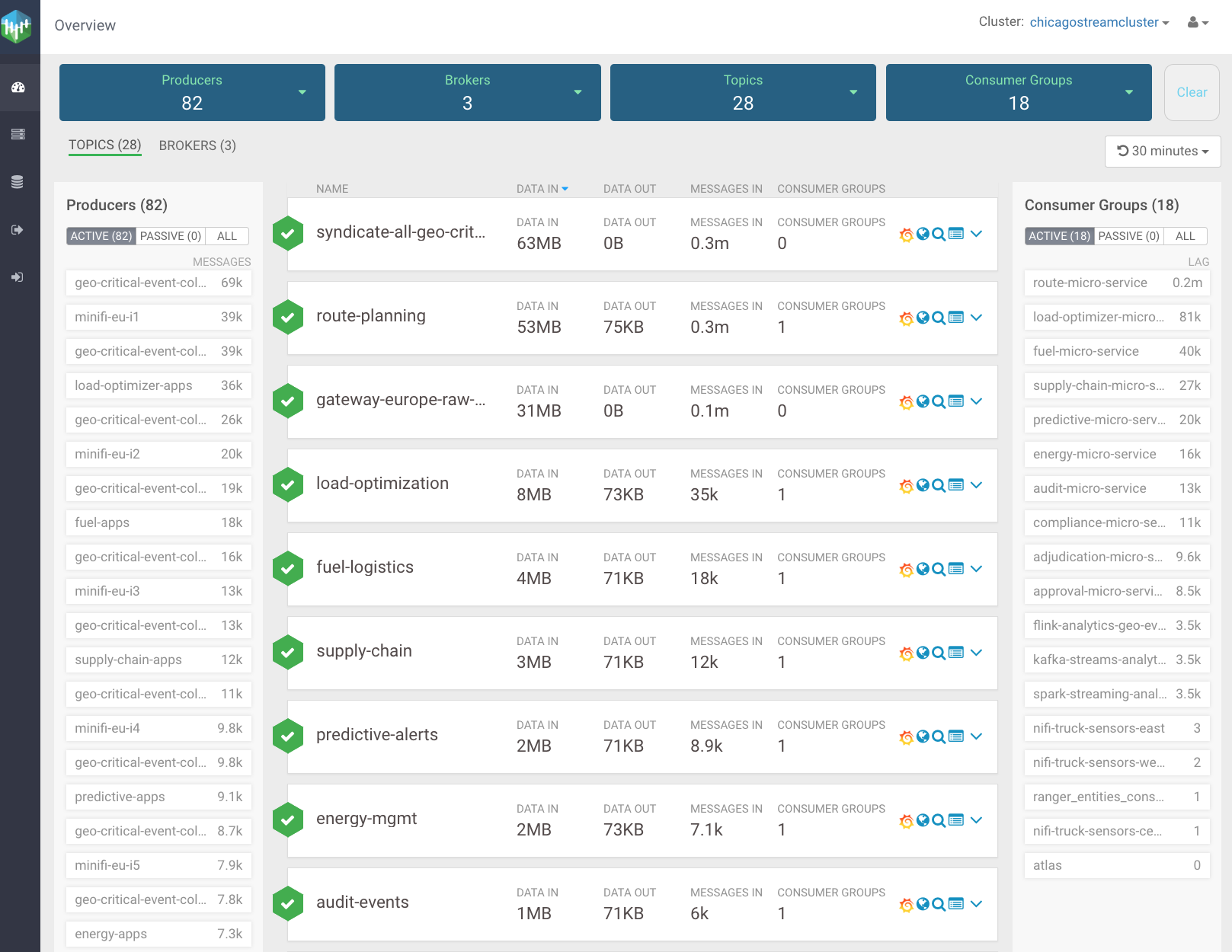Open Grafana icon for route-planning topic

point(906,318)
